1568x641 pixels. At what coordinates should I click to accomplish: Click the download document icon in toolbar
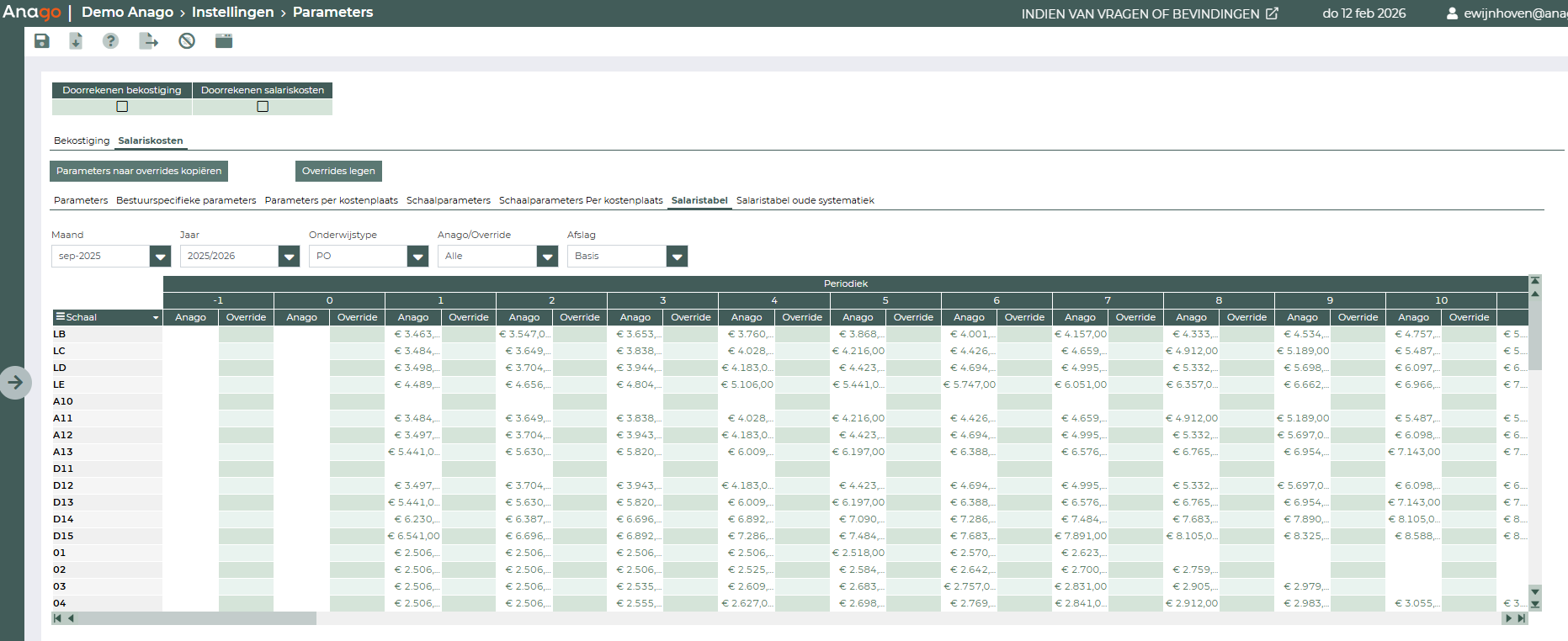click(76, 41)
